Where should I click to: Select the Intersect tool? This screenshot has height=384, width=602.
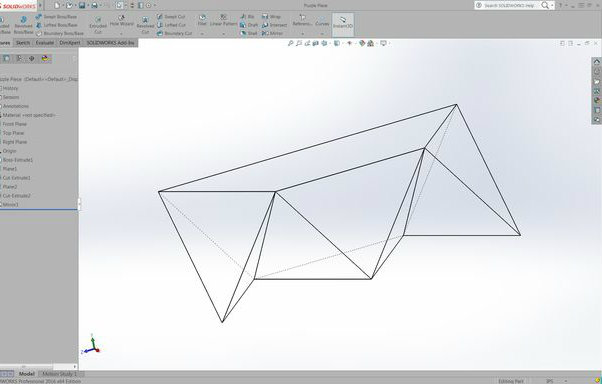click(275, 25)
